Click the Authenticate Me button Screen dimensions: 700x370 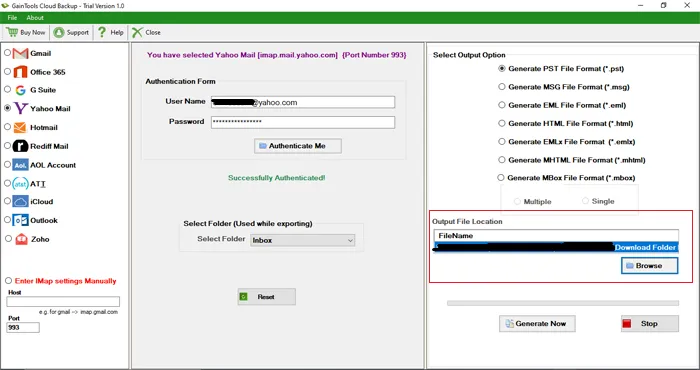(x=298, y=146)
